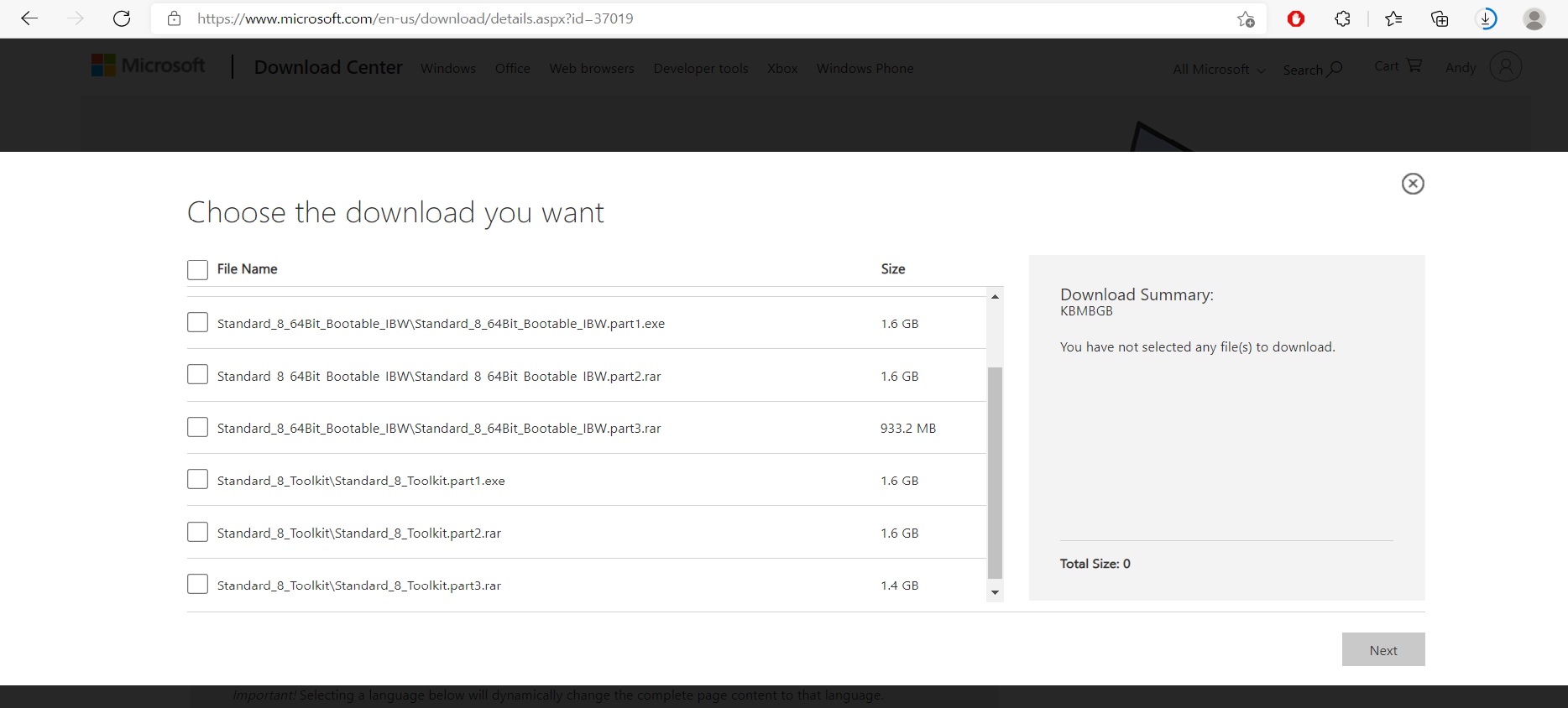Open the Andy account avatar
The height and width of the screenshot is (708, 1568).
(1506, 66)
